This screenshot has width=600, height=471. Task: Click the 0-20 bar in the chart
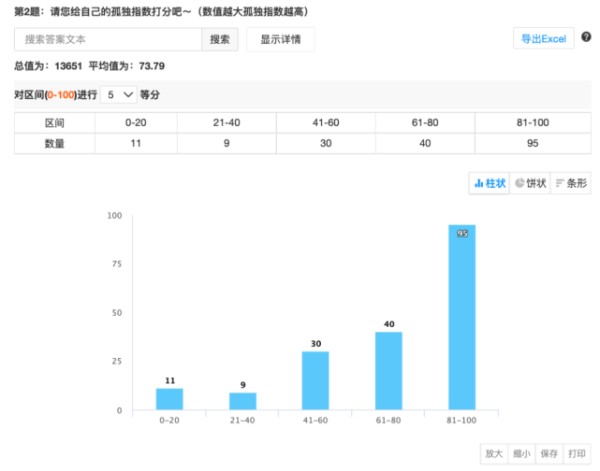[170, 399]
